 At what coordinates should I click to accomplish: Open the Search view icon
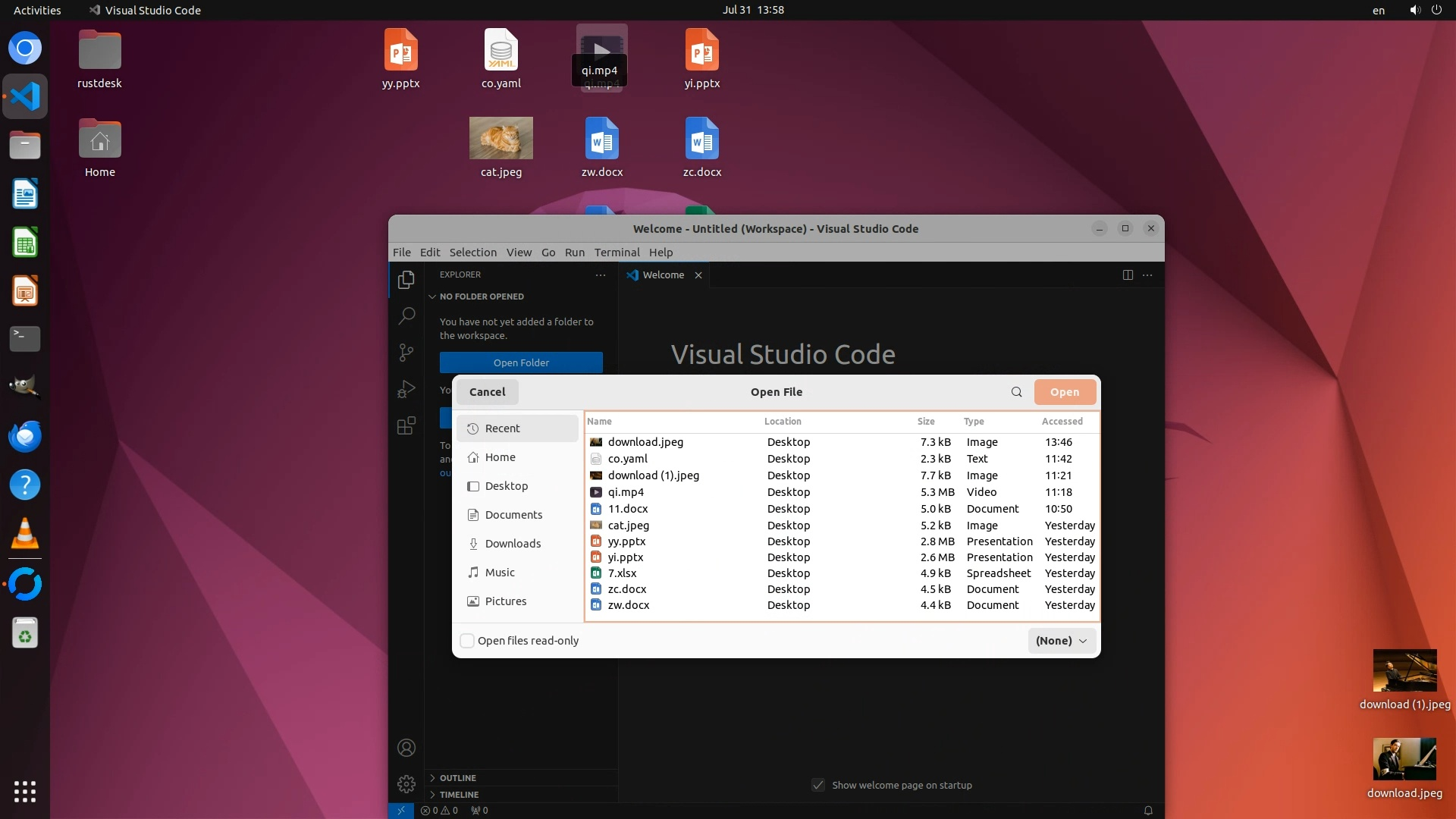tap(406, 315)
